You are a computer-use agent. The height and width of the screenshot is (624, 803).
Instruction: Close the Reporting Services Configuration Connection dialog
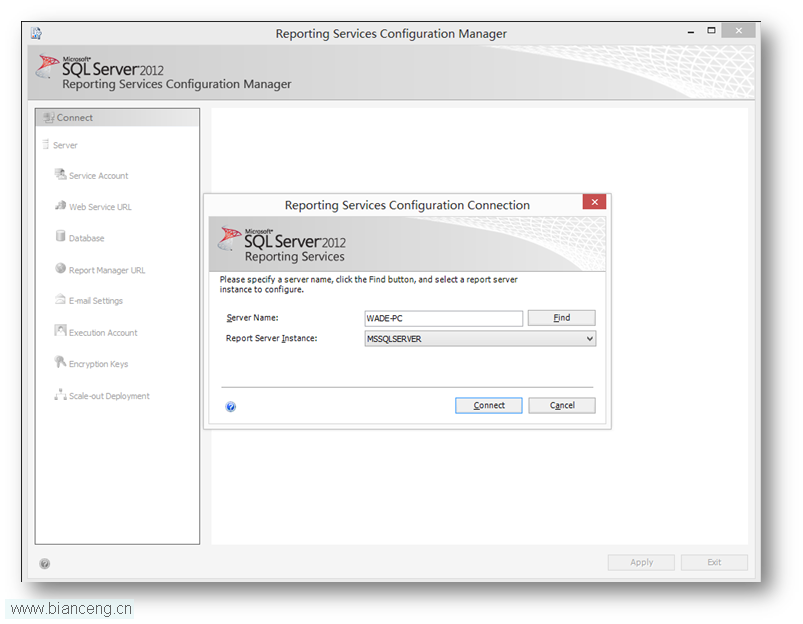(x=594, y=202)
